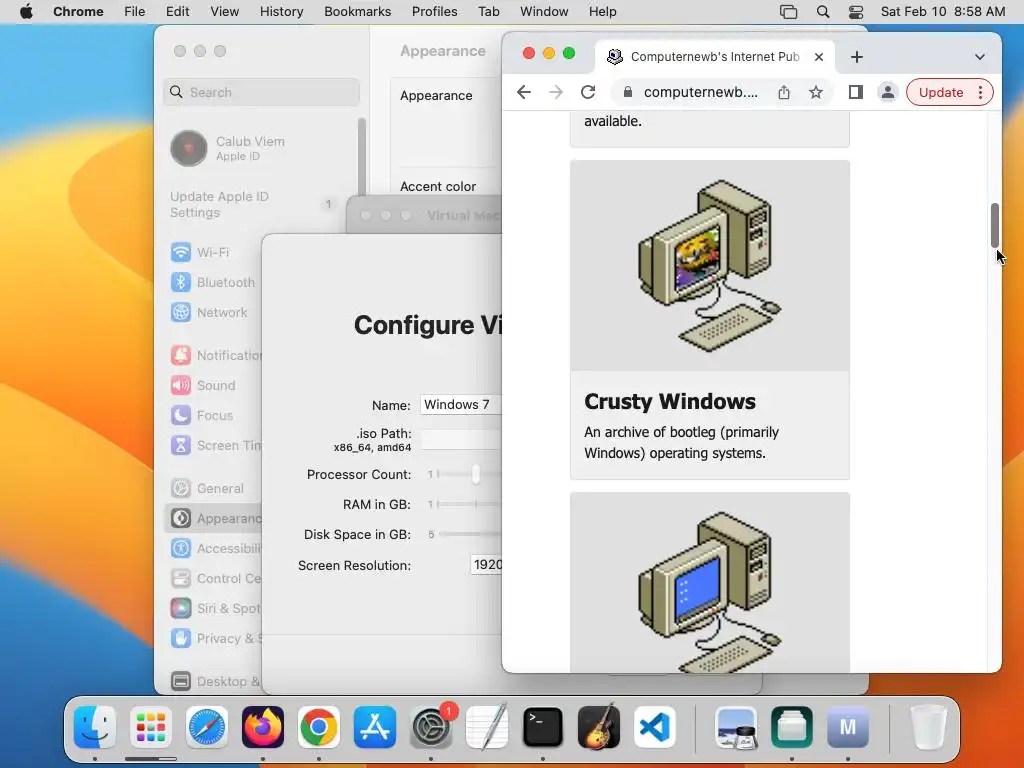Screen dimensions: 1024x768
Task: Open the Crusty Windows computer thumbnail
Action: point(710,265)
